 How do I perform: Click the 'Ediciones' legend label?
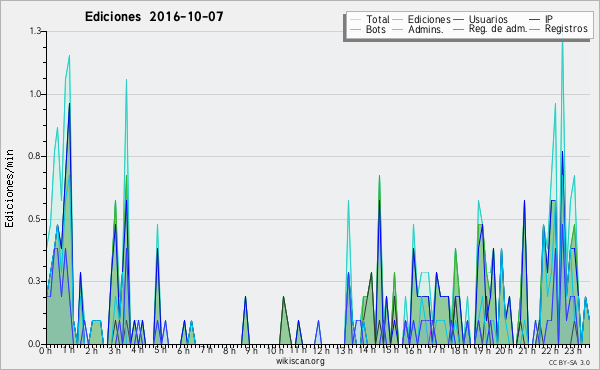429,19
